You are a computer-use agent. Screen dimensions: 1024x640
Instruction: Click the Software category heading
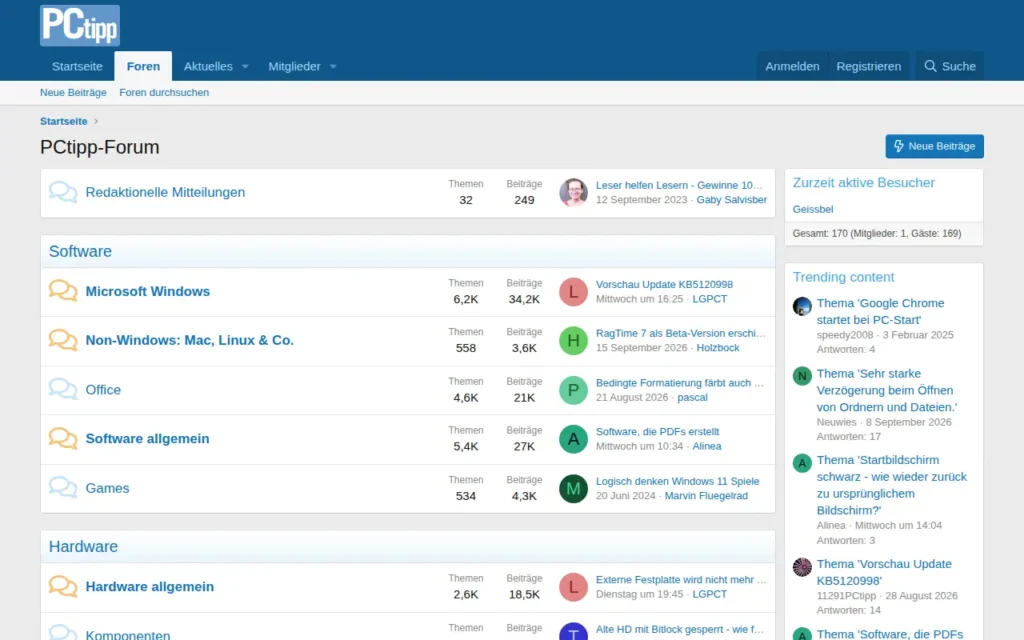[x=80, y=251]
